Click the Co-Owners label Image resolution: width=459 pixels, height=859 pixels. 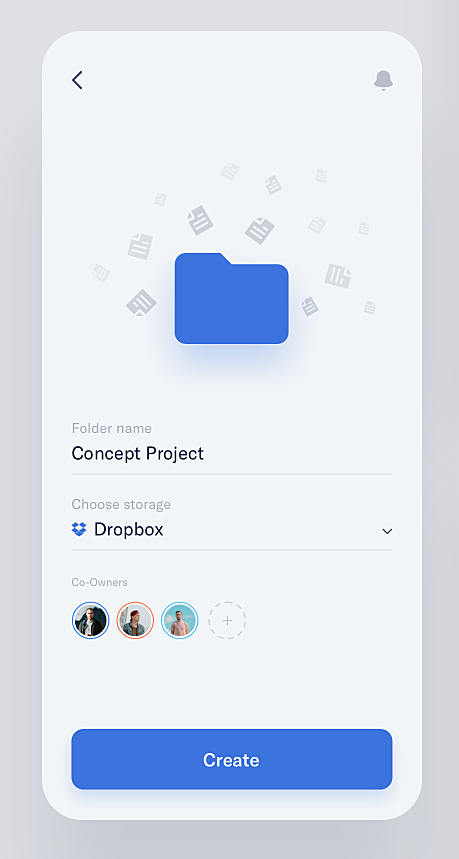99,582
